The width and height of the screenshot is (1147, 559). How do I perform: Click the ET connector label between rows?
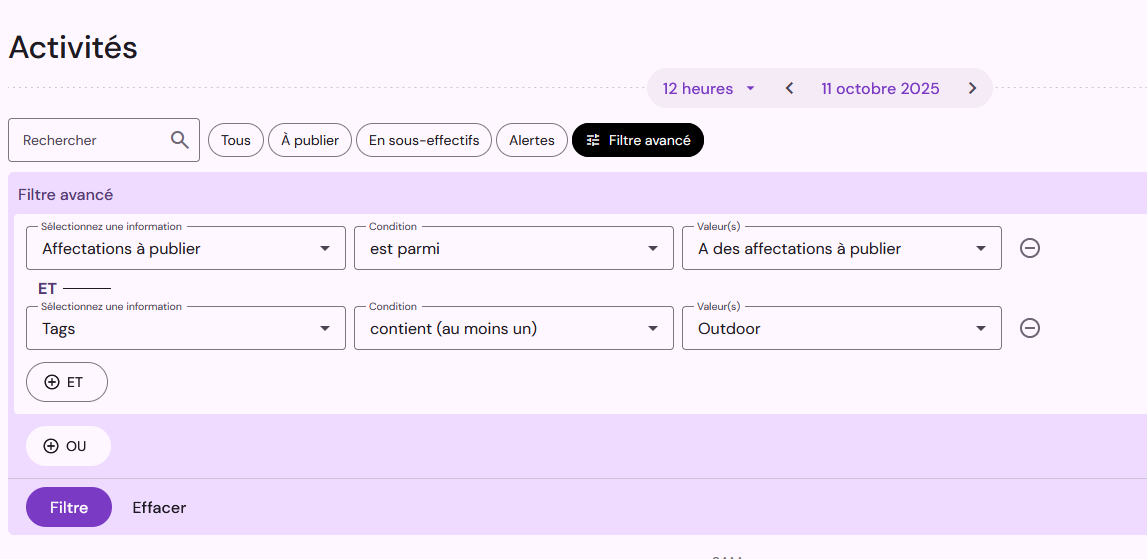[47, 289]
